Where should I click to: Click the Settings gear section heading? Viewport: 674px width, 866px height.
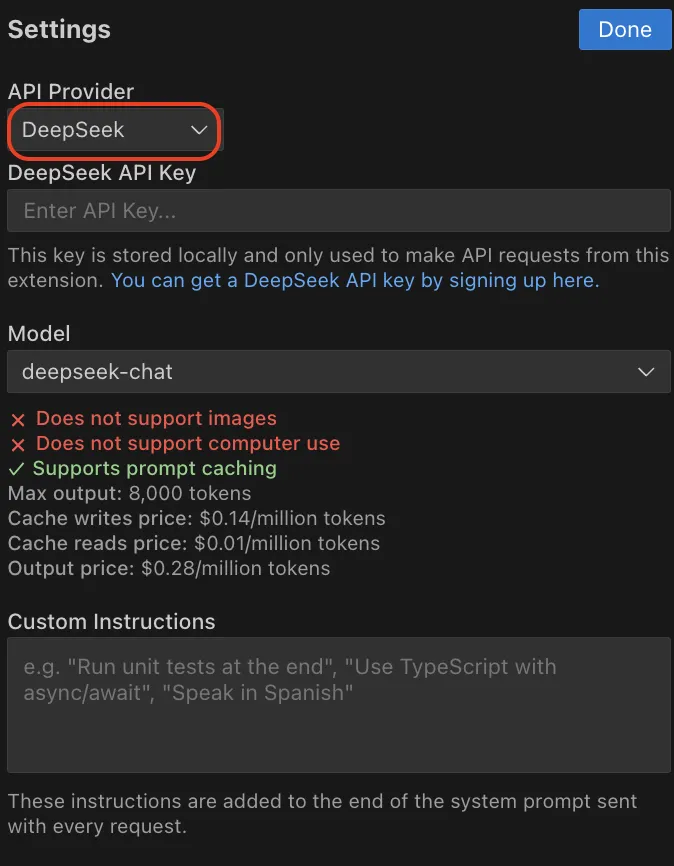[58, 30]
